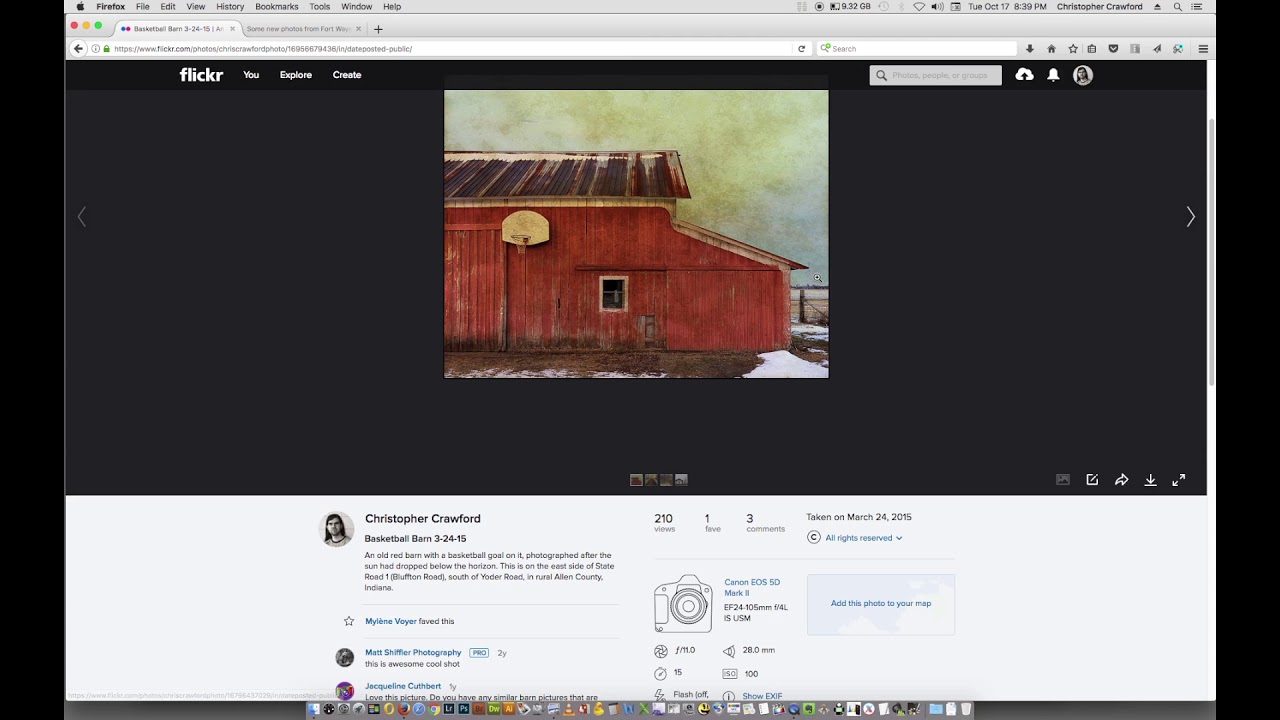Viewport: 1280px width, 720px height.
Task: Click the Firefox back button
Action: 78,48
